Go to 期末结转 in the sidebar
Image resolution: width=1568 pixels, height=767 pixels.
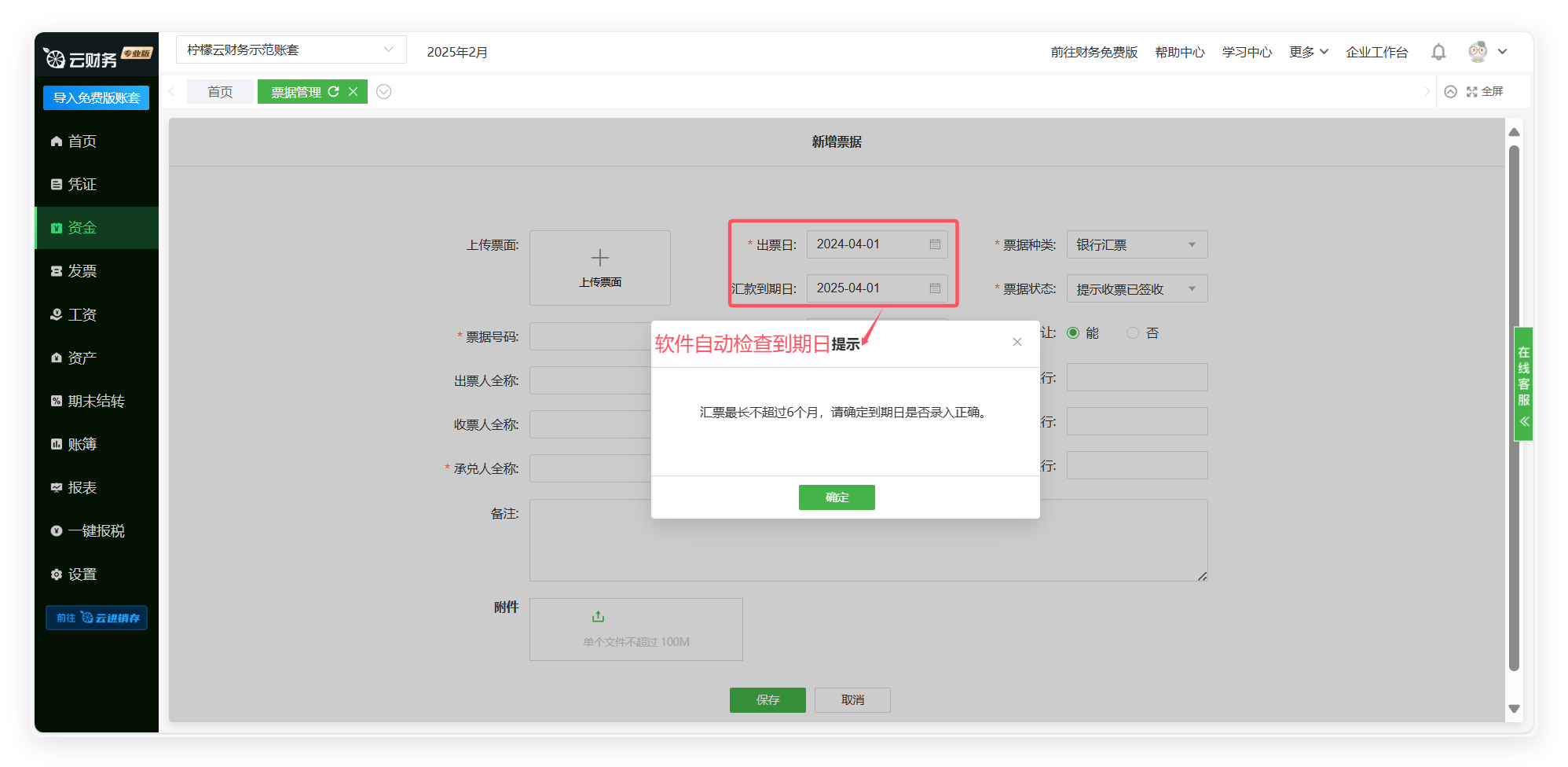[x=96, y=402]
